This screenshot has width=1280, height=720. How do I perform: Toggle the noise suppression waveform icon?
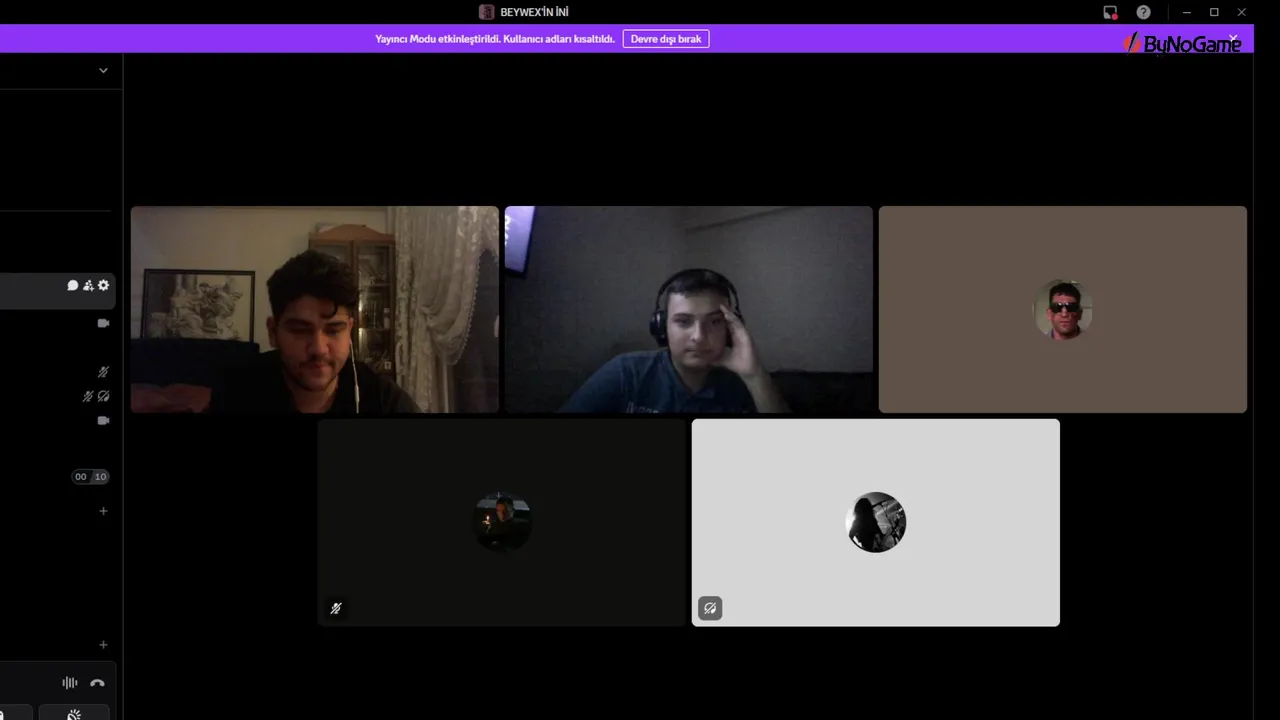(70, 683)
